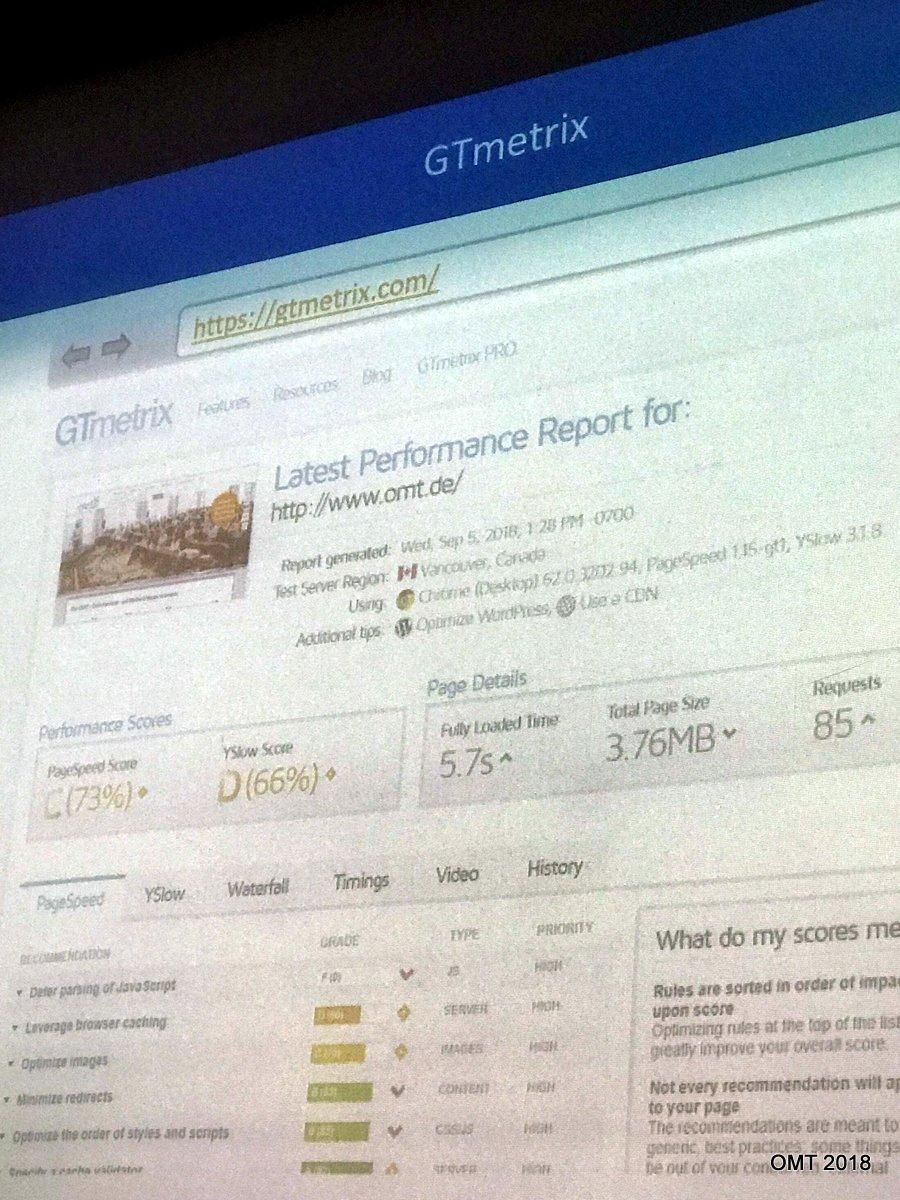900x1200 pixels.
Task: Expand the Optimize images recommendation
Action: click(57, 1062)
